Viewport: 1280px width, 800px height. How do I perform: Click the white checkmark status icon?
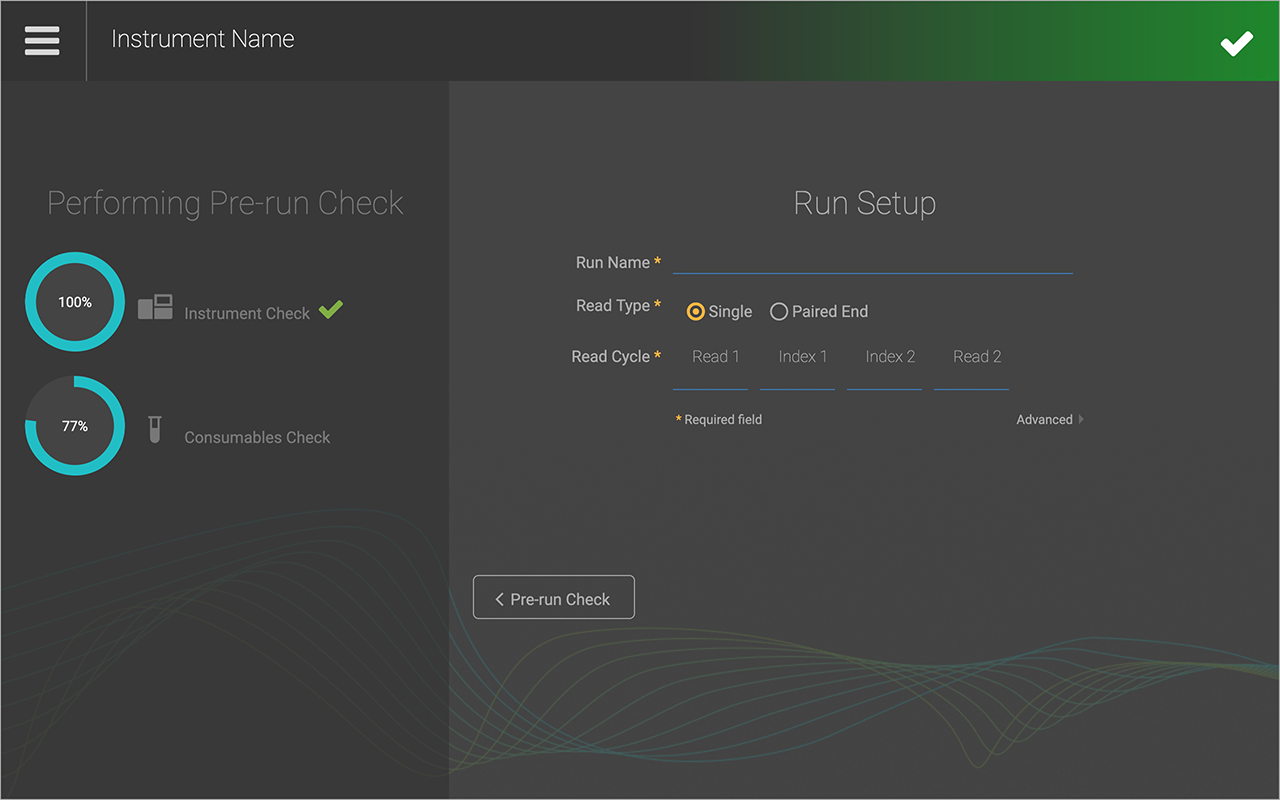1236,43
